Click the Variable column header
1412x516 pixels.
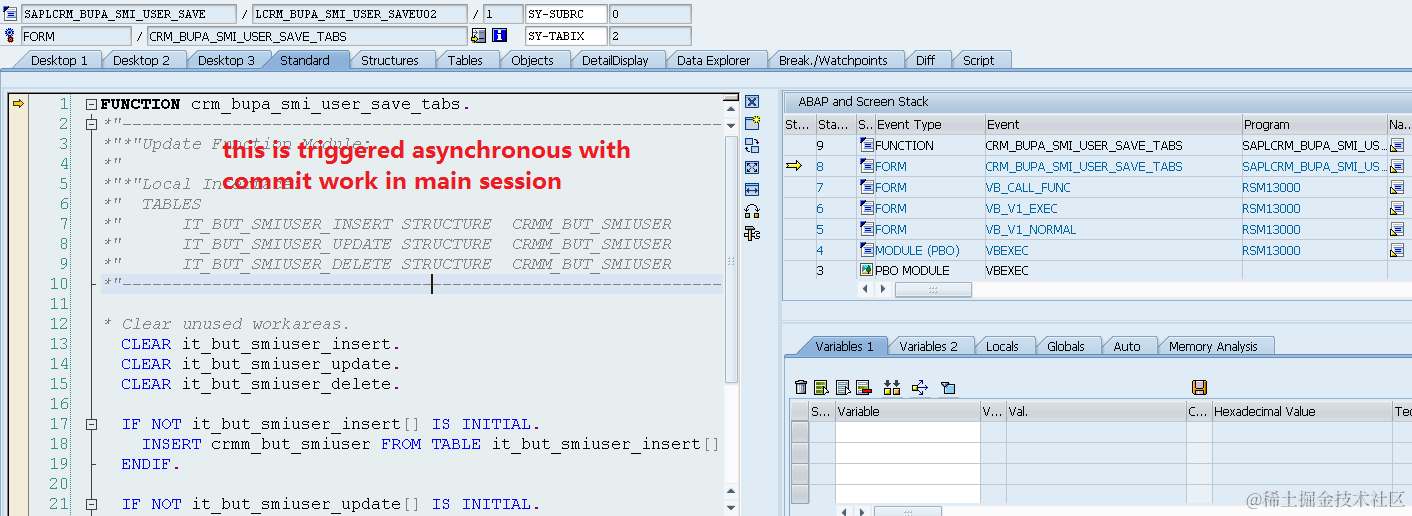click(x=907, y=411)
